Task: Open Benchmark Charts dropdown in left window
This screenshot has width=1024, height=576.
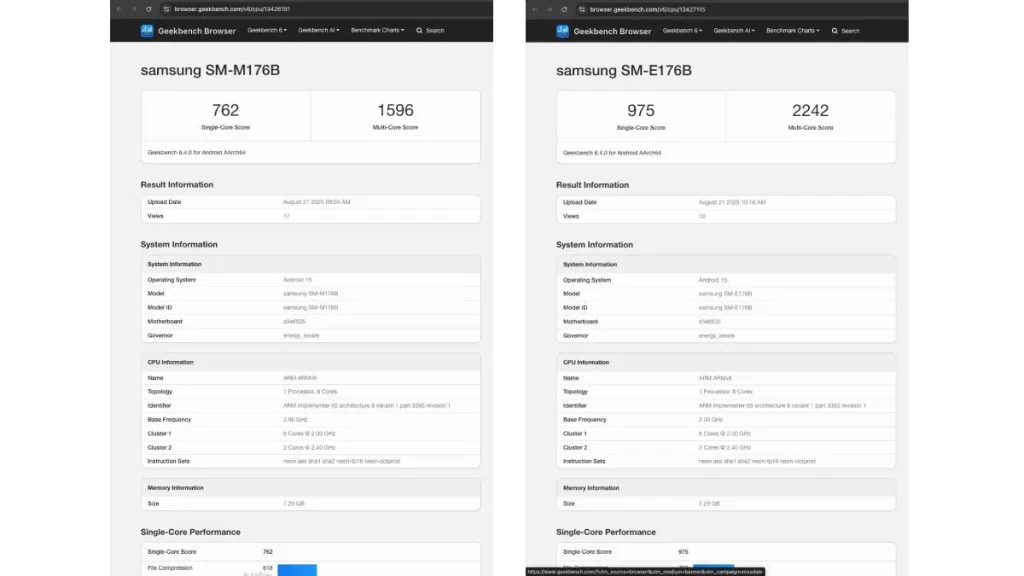Action: [377, 31]
